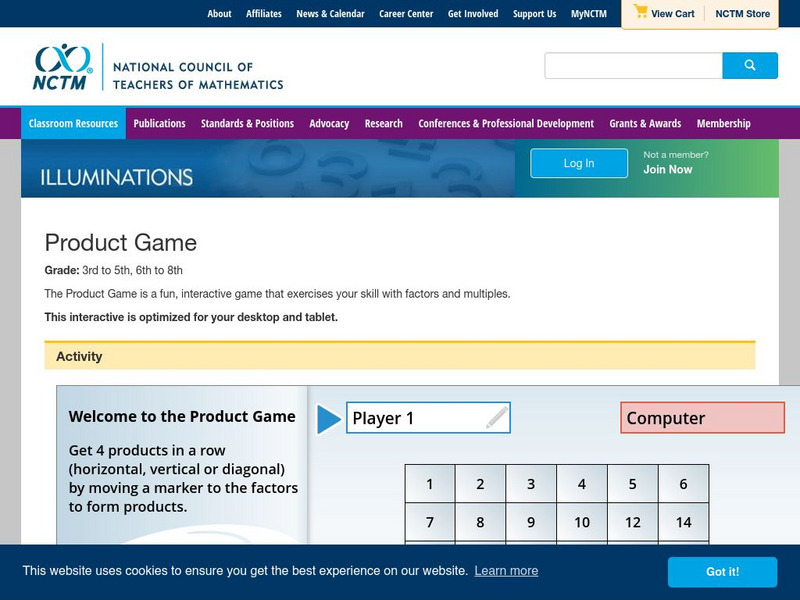Open the Publications tab
Viewport: 800px width, 600px height.
click(x=159, y=123)
